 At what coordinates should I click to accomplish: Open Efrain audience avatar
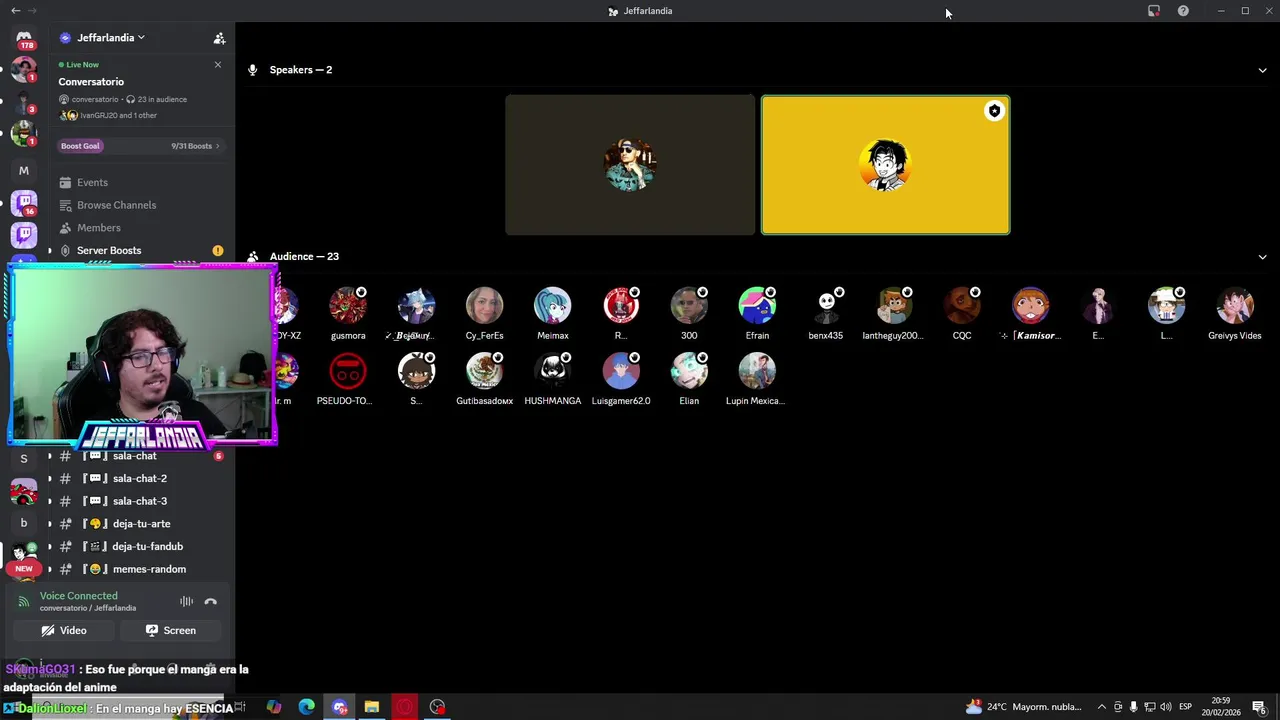pyautogui.click(x=757, y=306)
